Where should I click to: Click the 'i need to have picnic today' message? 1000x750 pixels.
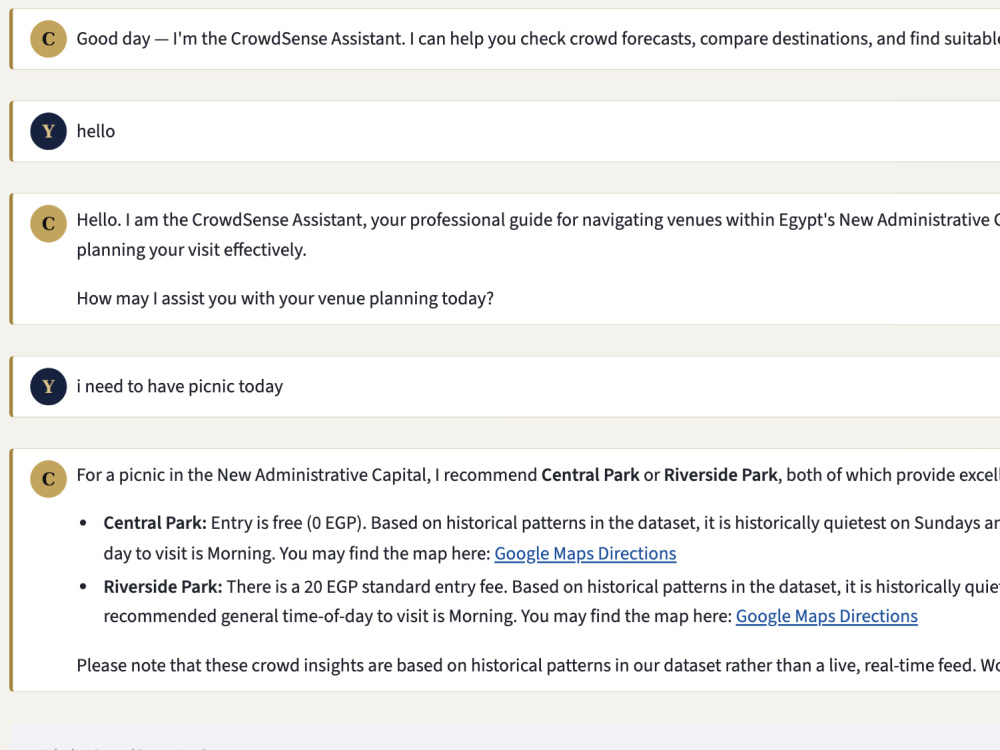pos(180,386)
